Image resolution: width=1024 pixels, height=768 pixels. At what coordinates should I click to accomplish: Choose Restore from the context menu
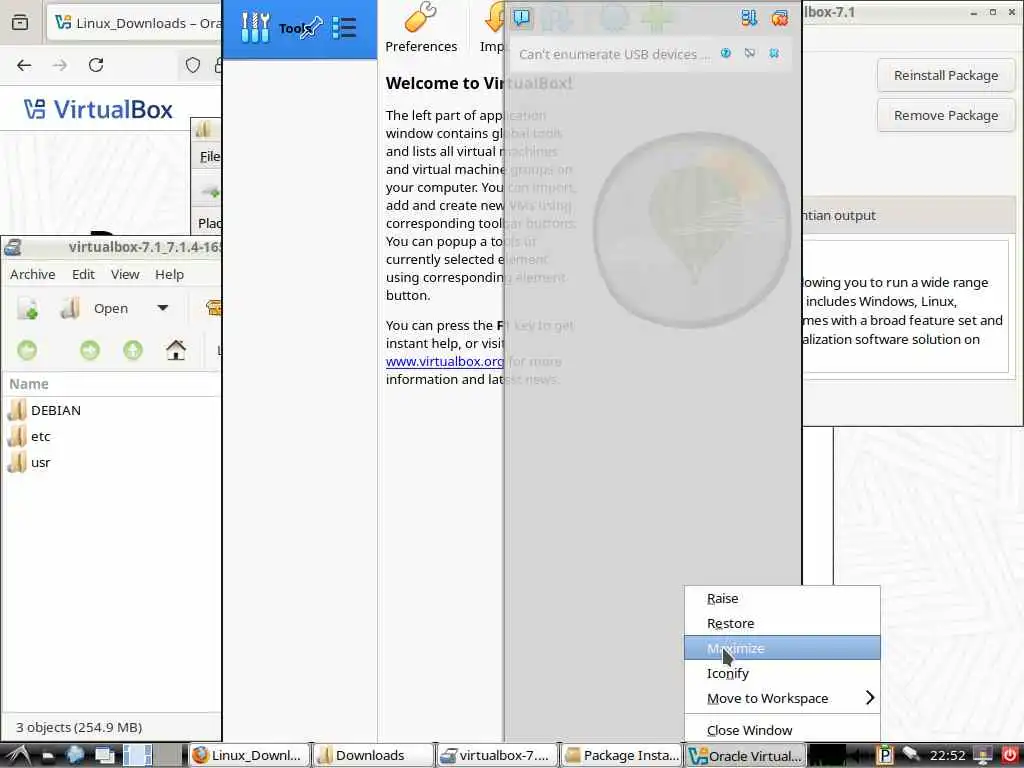coord(782,623)
